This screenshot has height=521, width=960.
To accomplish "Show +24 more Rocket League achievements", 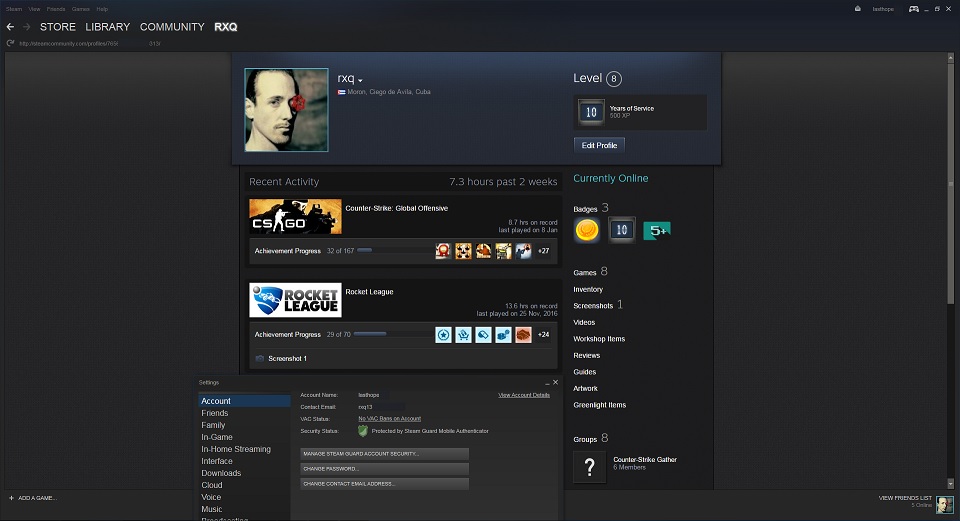I will [543, 335].
